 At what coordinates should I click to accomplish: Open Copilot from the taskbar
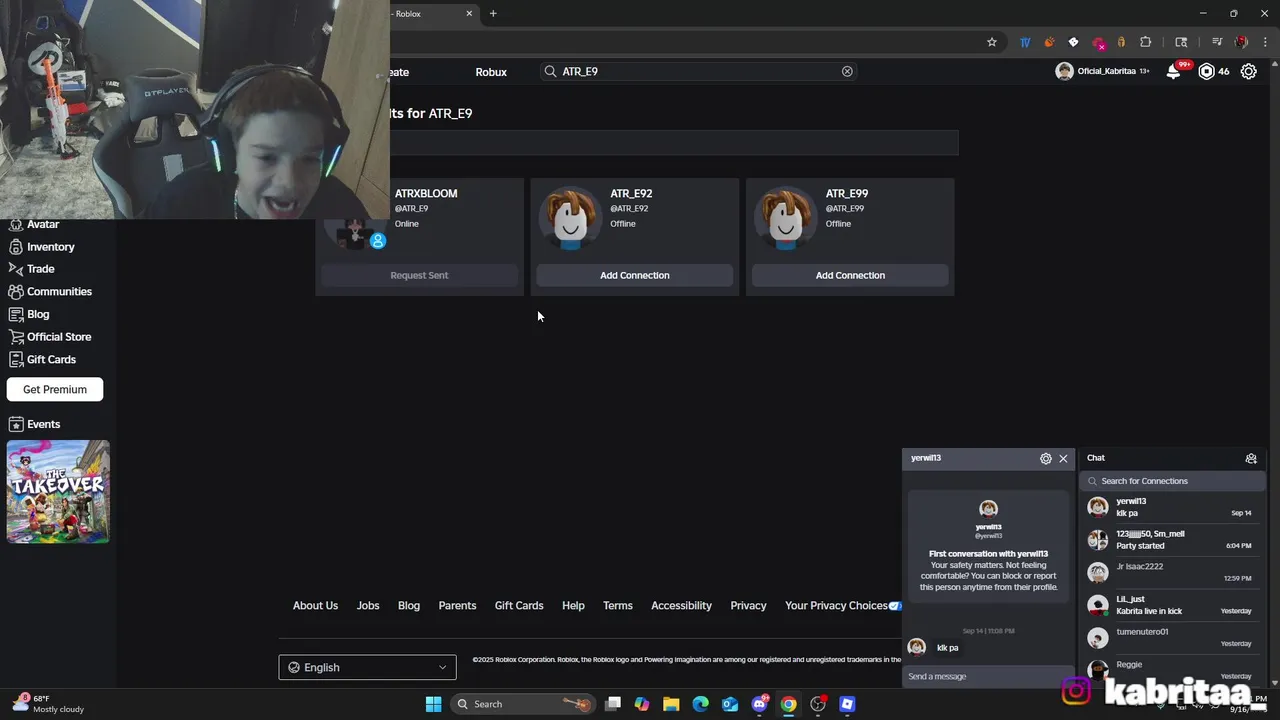642,704
